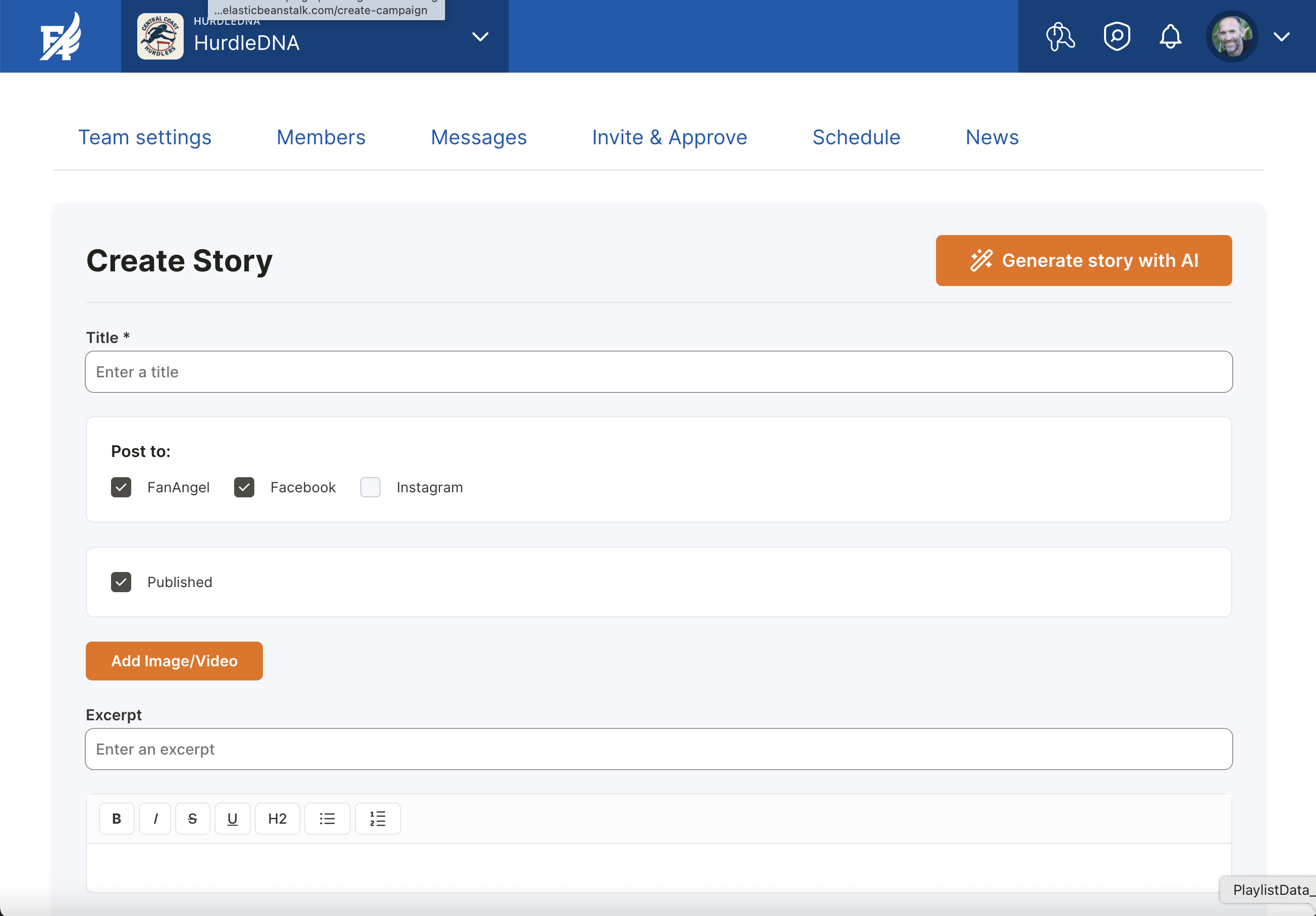
Task: Click Generate story with AI
Action: pyautogui.click(x=1083, y=261)
